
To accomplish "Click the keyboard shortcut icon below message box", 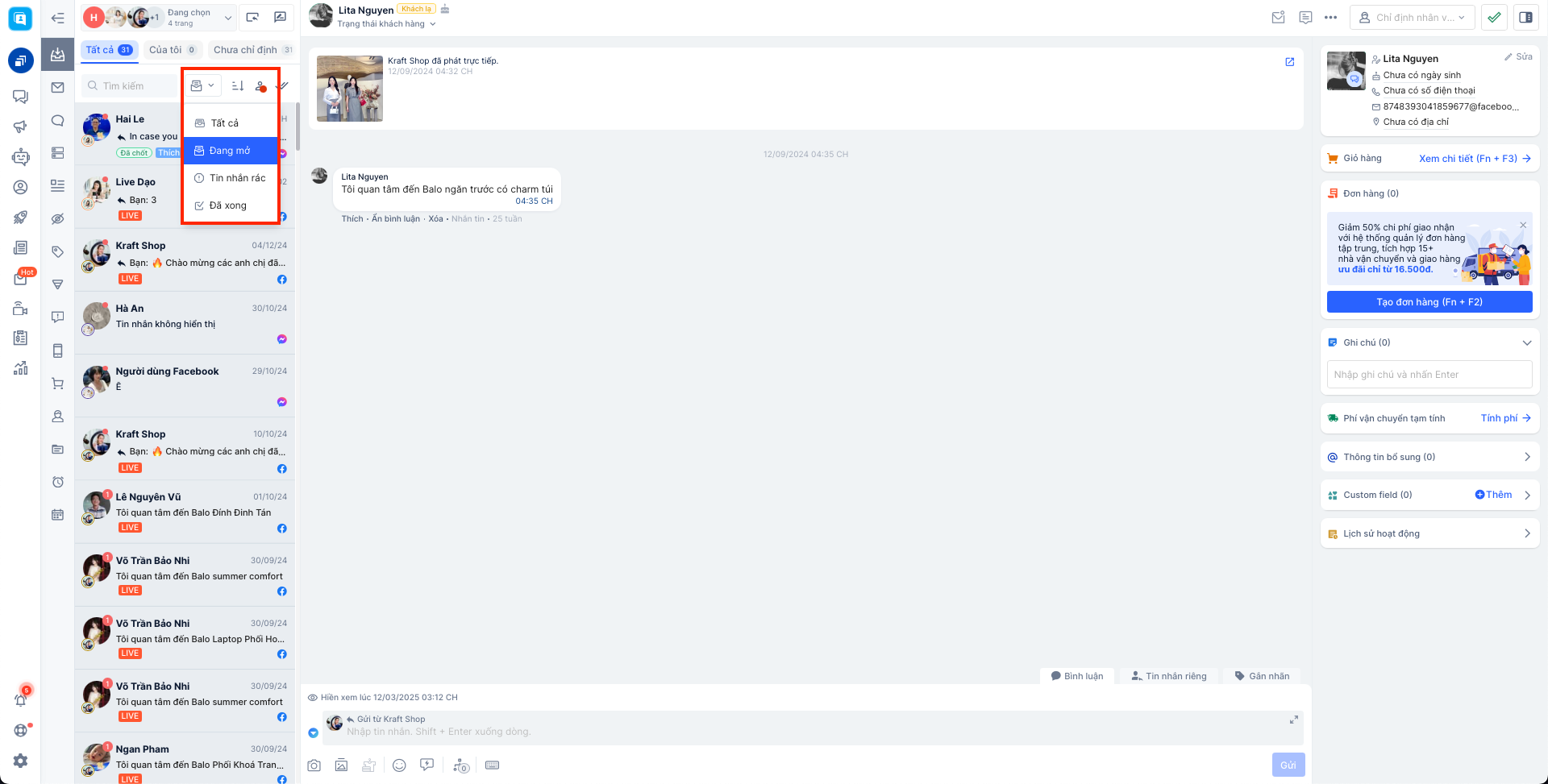I will [x=492, y=765].
